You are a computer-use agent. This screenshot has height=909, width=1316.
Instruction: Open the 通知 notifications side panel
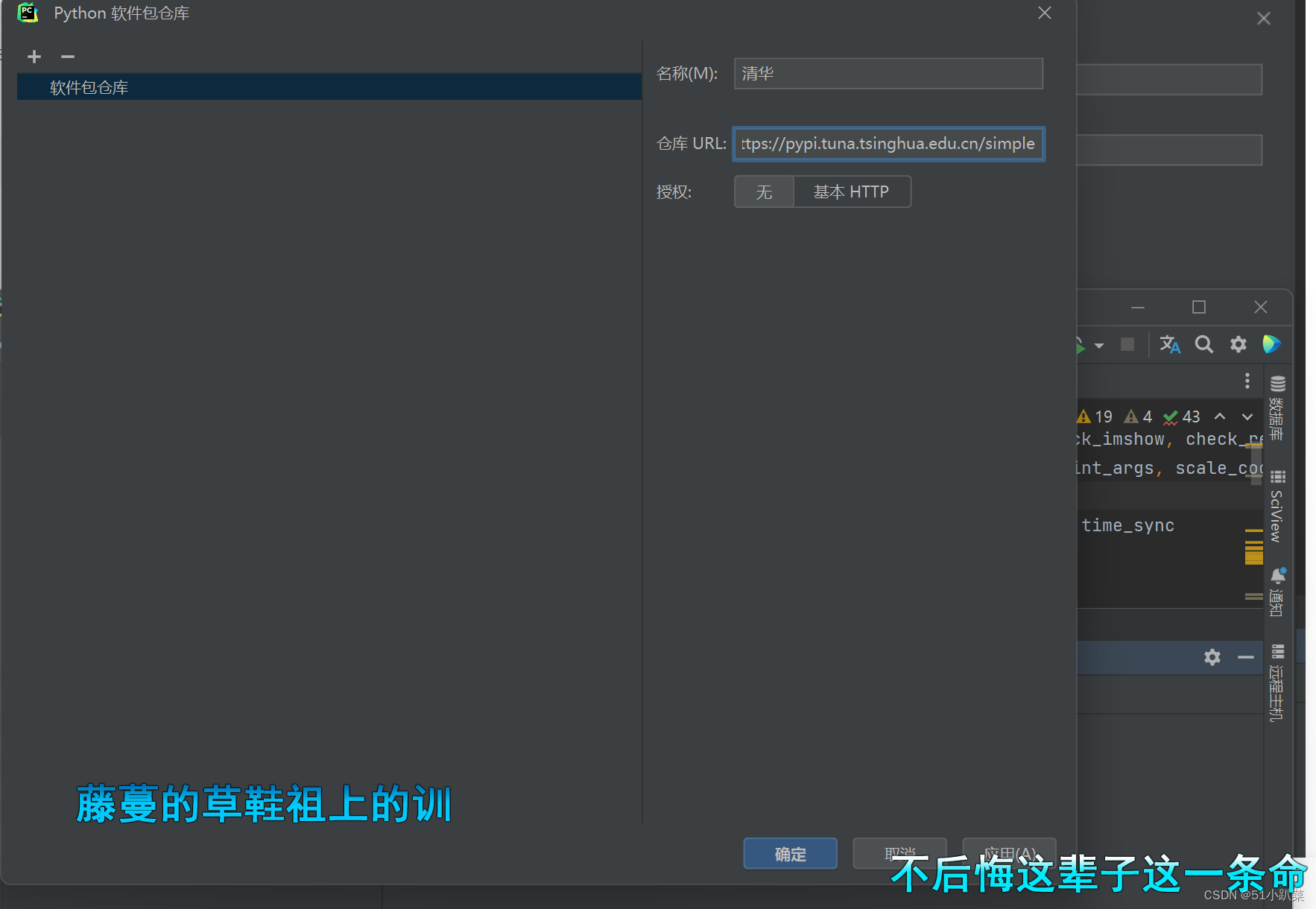tap(1277, 592)
